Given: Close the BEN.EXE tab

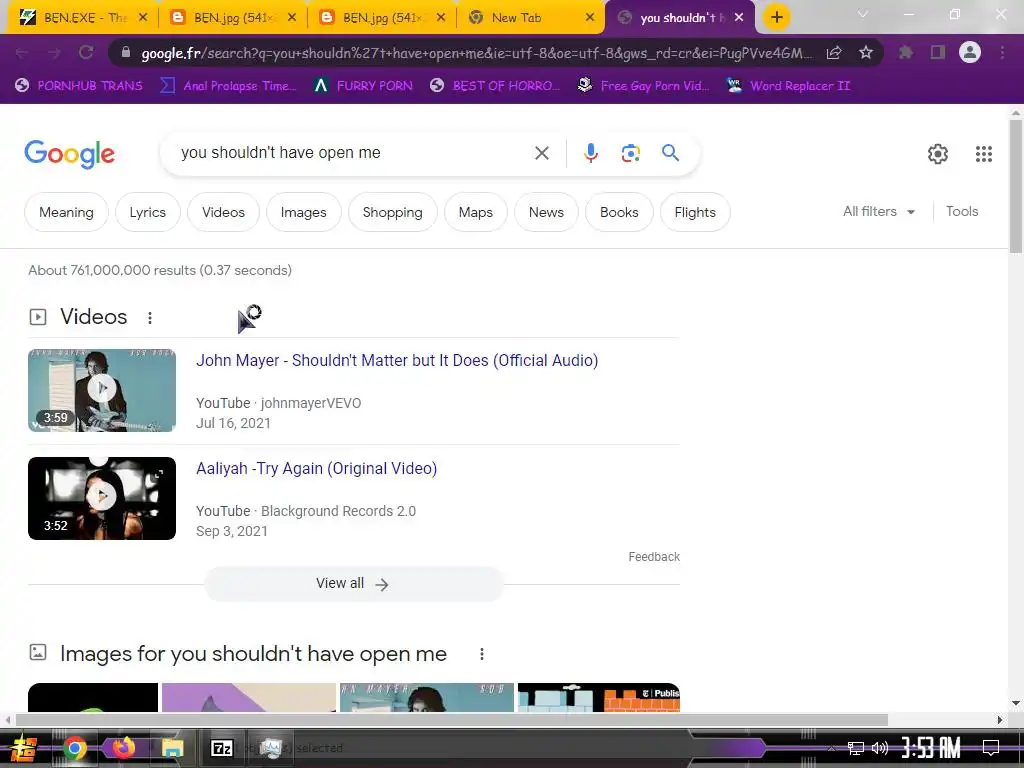Looking at the screenshot, I should click(143, 18).
